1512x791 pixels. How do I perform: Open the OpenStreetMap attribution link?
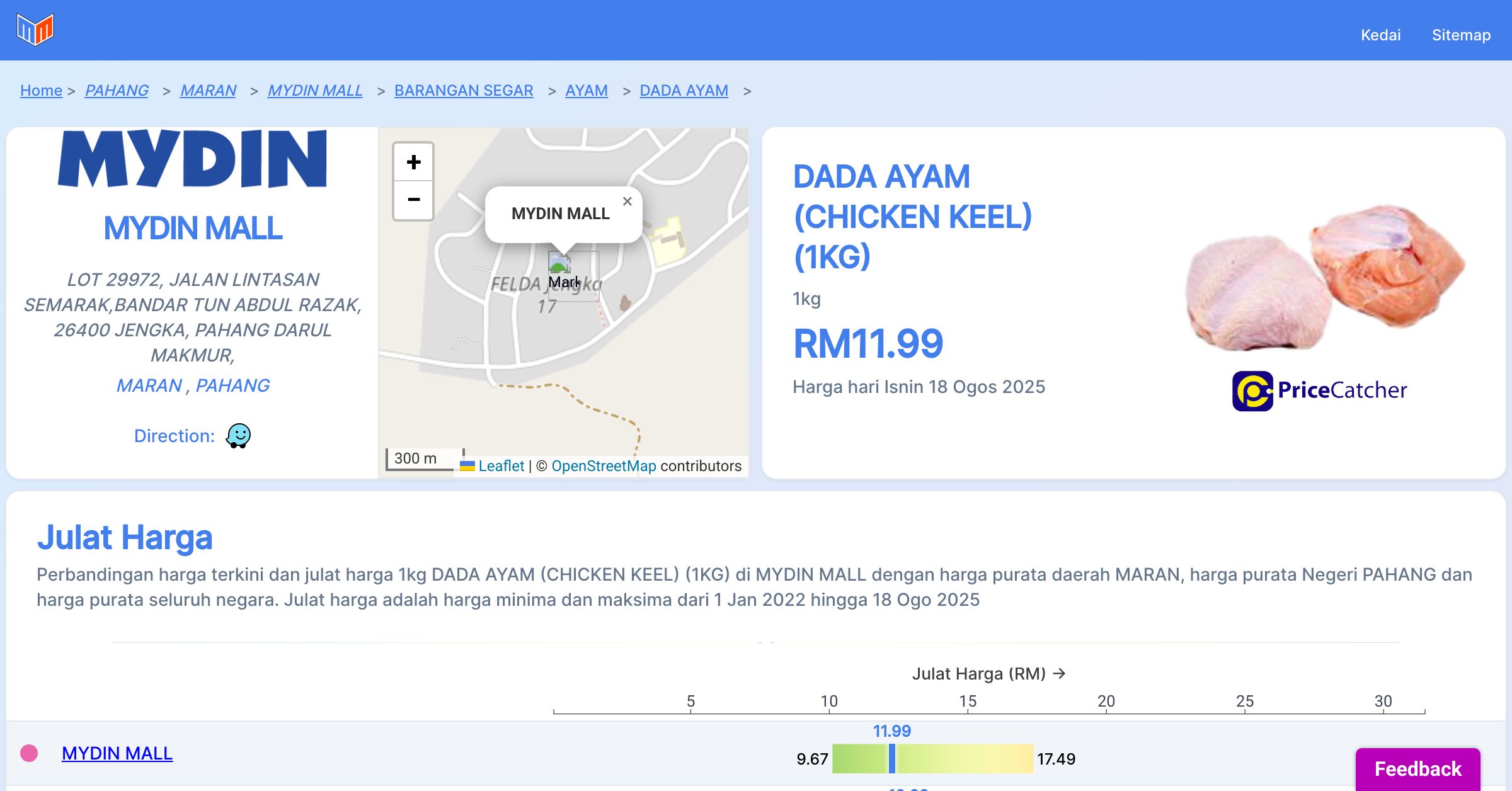pyautogui.click(x=604, y=466)
